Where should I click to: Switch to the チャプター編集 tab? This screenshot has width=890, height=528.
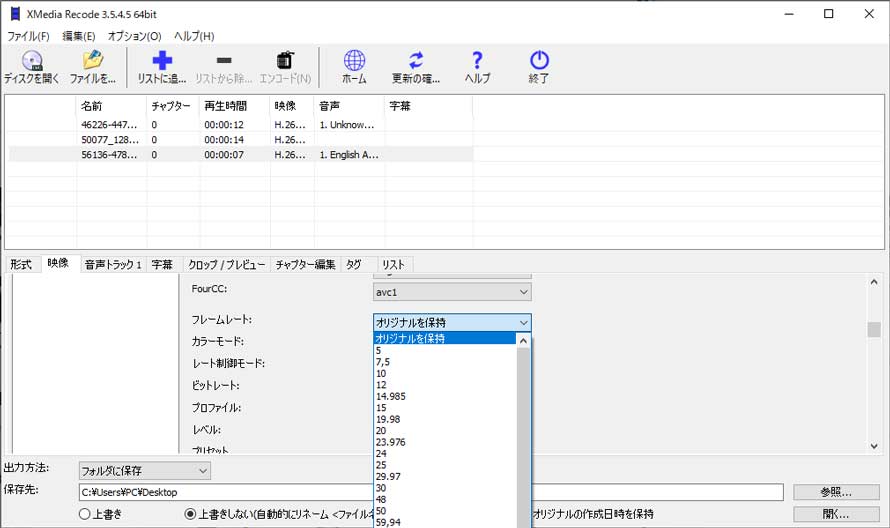click(305, 264)
